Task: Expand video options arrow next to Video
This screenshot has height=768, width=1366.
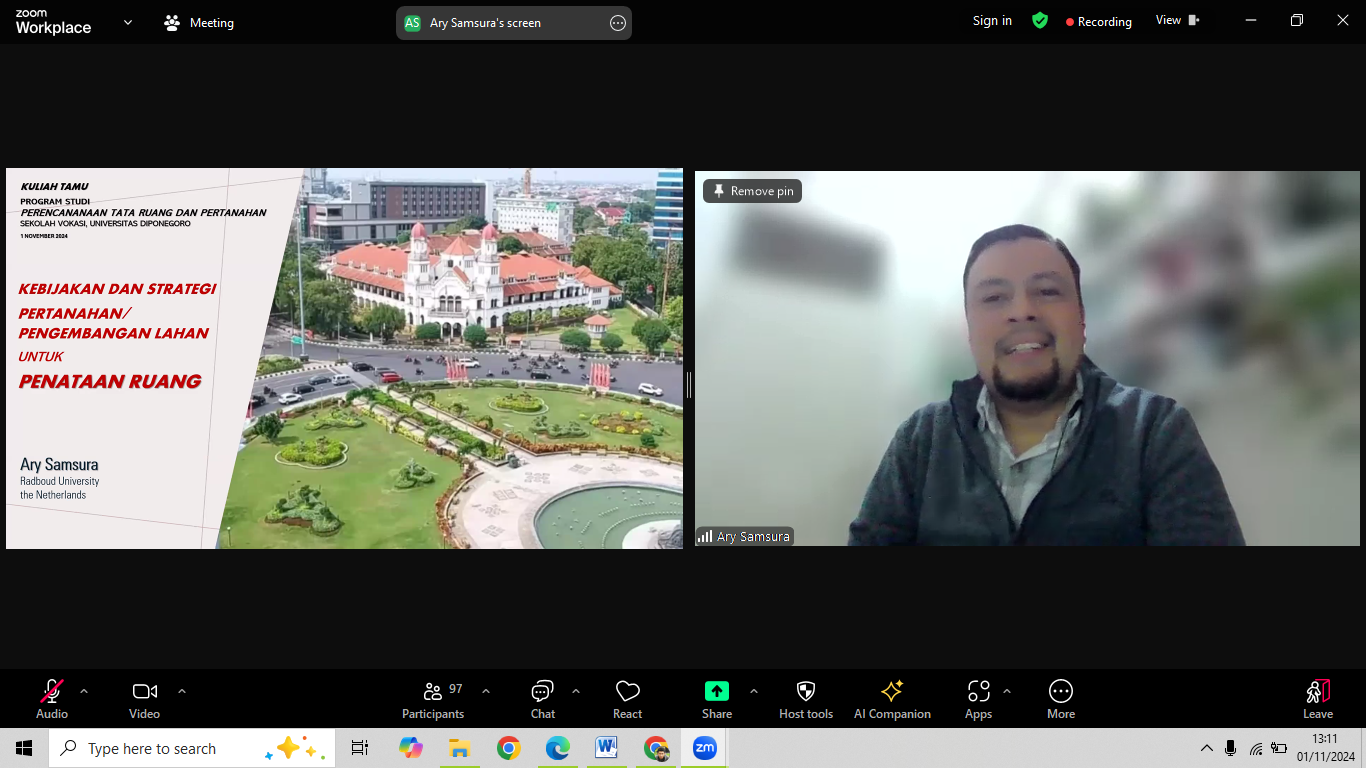Action: (182, 691)
